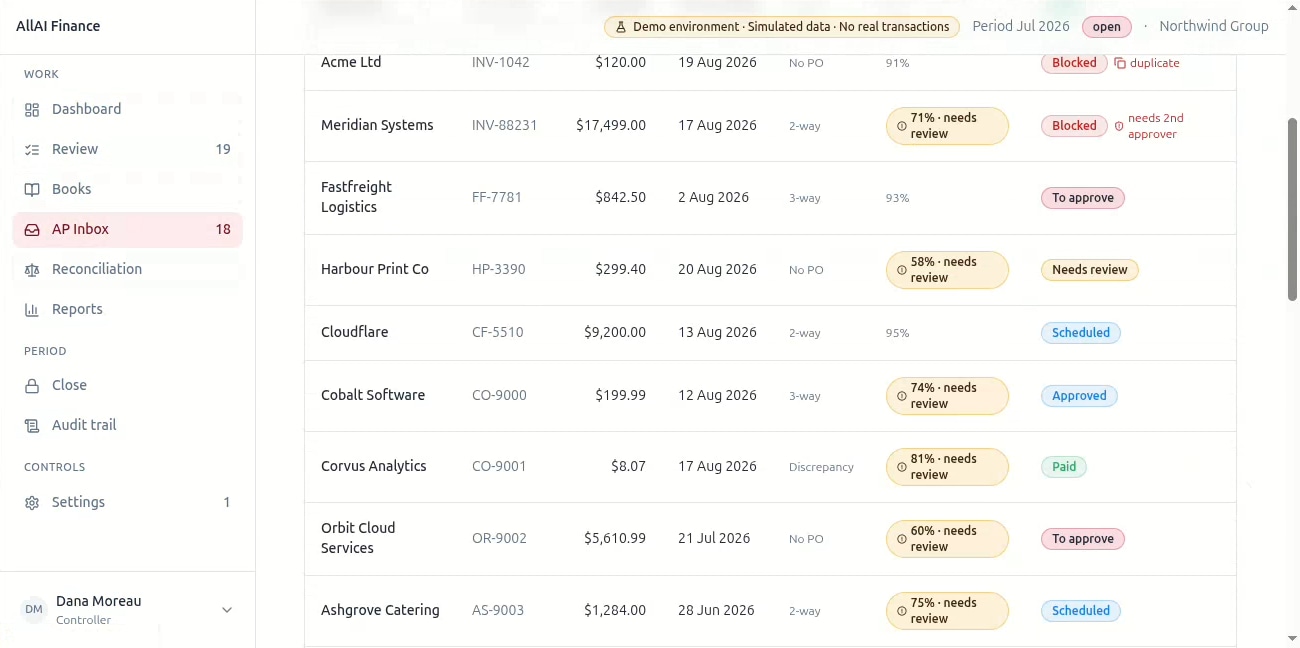Click the Audit trail scroll icon
Screen dimensions: 1300x648
coord(32,425)
